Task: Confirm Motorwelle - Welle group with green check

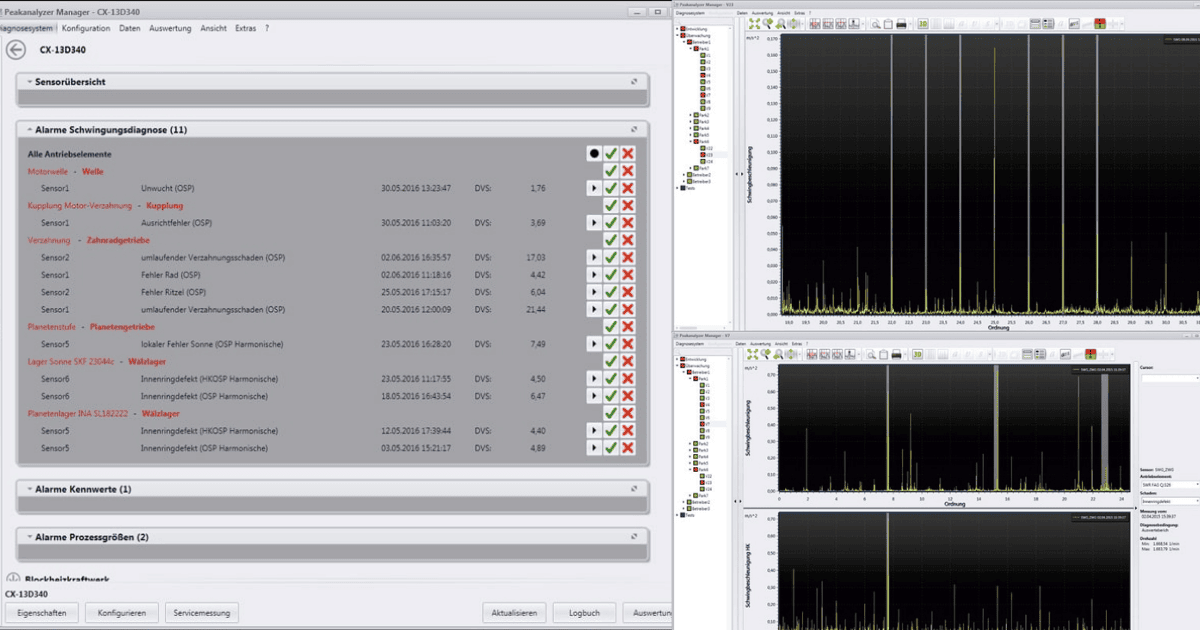Action: click(x=610, y=171)
